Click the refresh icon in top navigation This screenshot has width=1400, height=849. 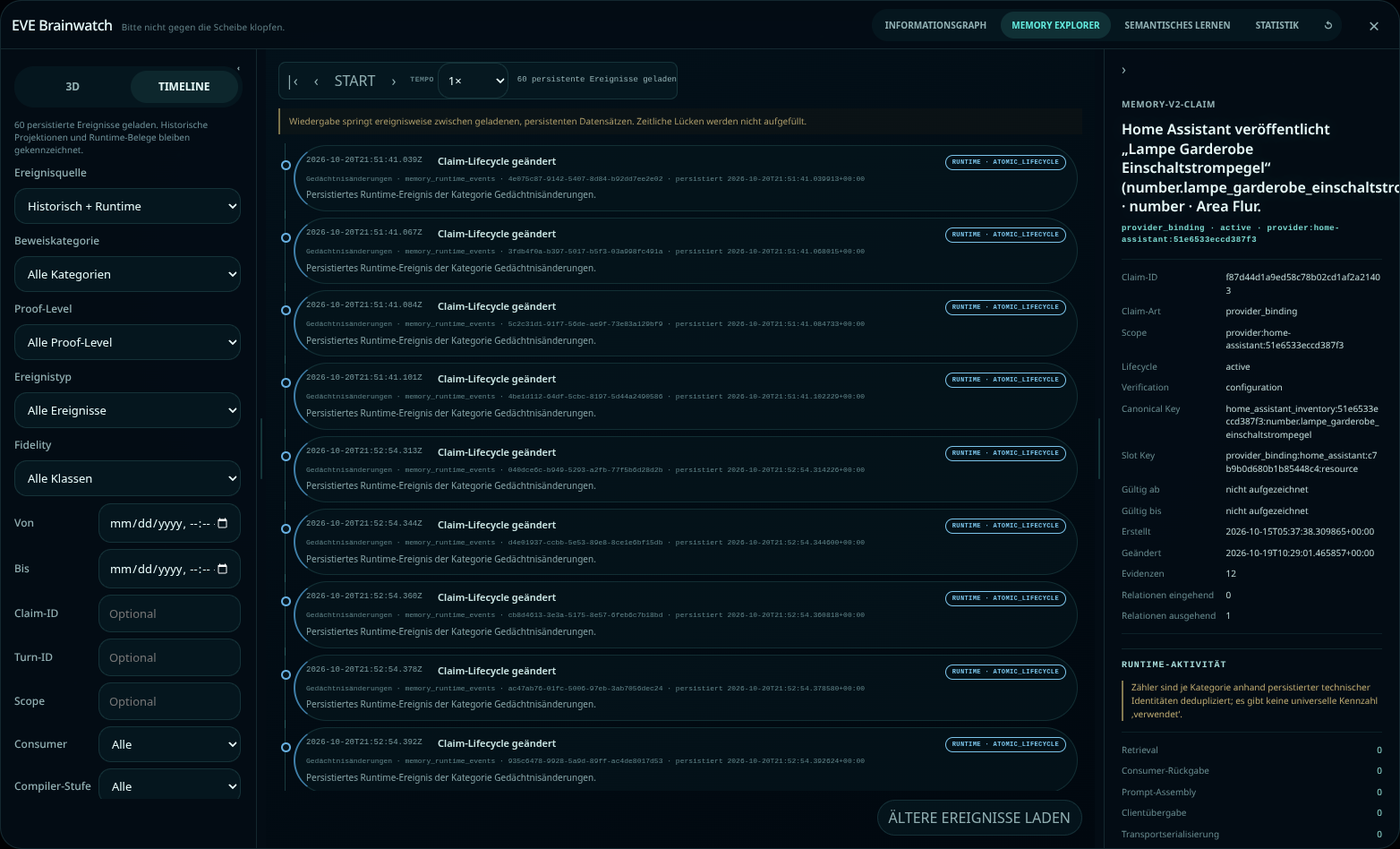click(1328, 25)
